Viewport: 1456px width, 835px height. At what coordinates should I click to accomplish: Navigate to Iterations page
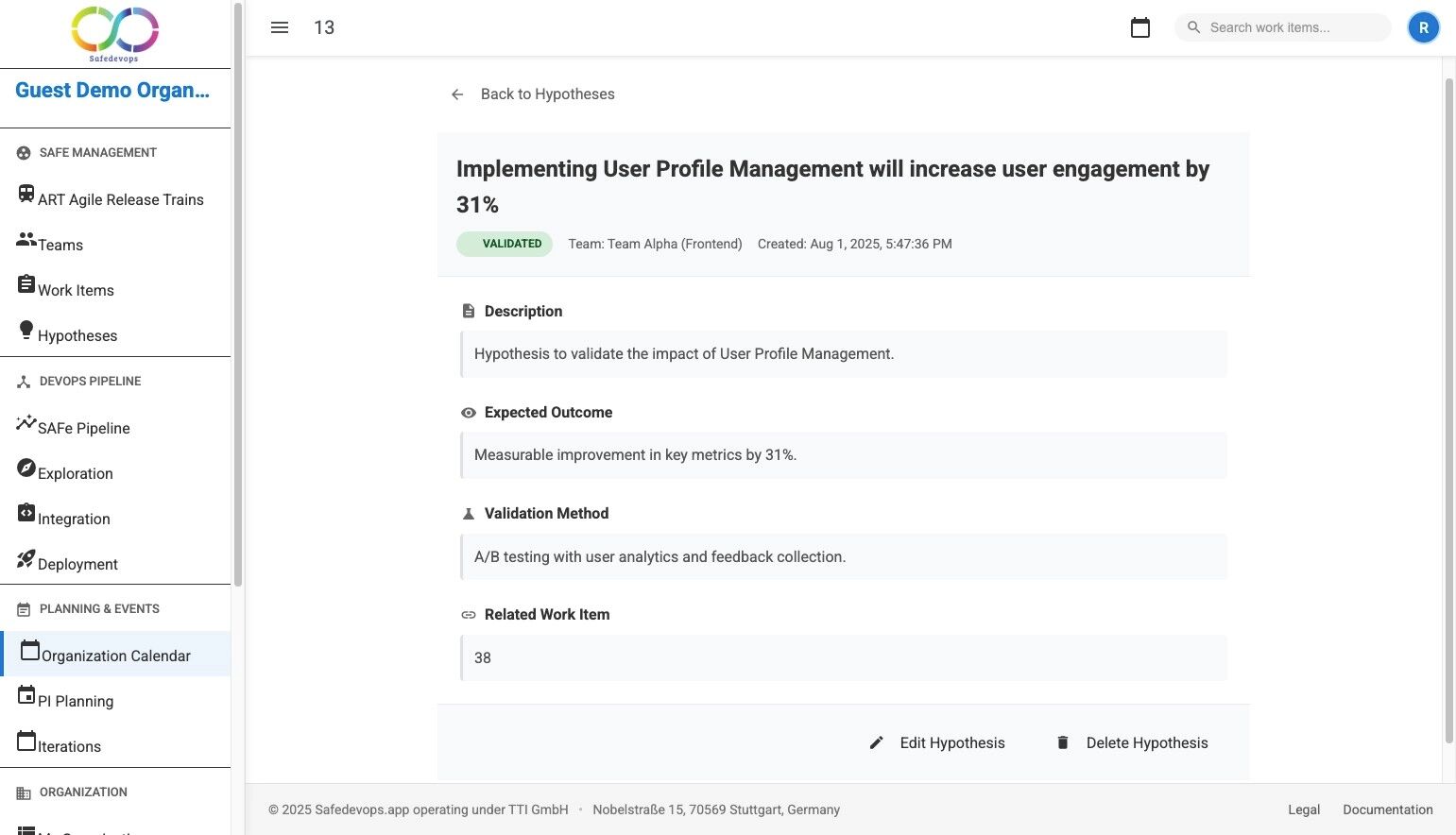pyautogui.click(x=69, y=746)
